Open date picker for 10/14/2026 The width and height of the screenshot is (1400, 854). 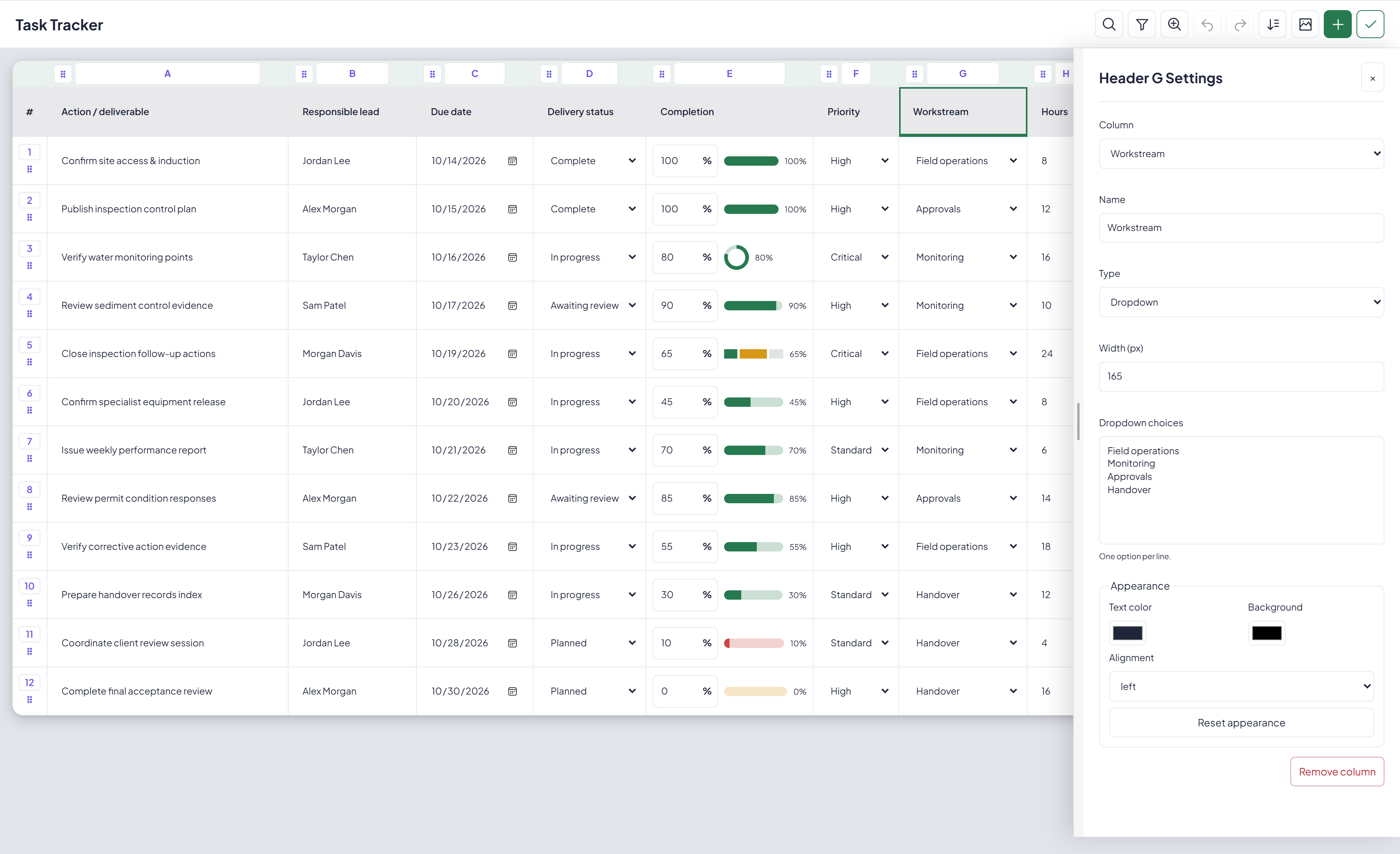[x=513, y=161]
